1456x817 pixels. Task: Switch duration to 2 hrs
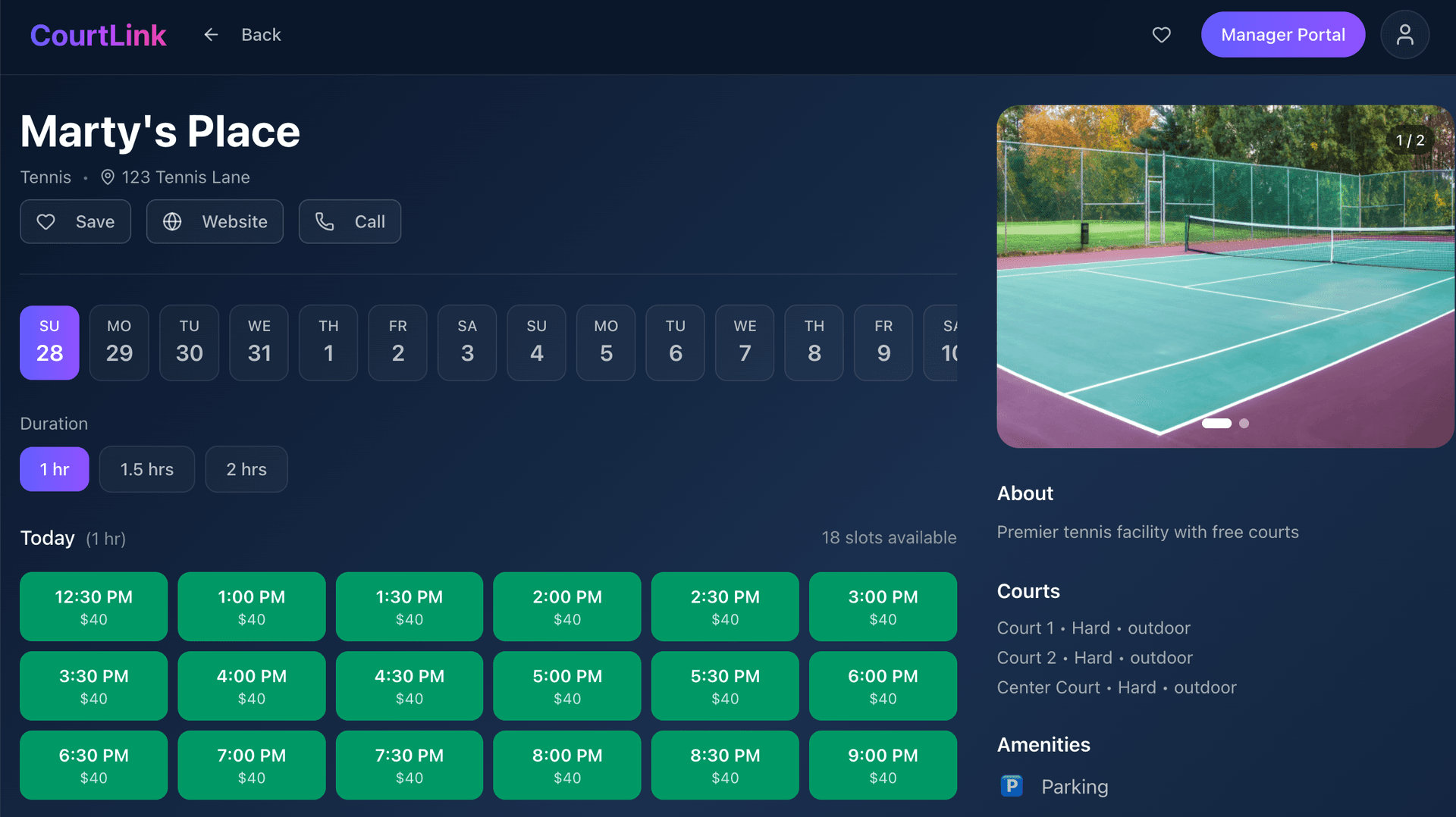point(246,469)
